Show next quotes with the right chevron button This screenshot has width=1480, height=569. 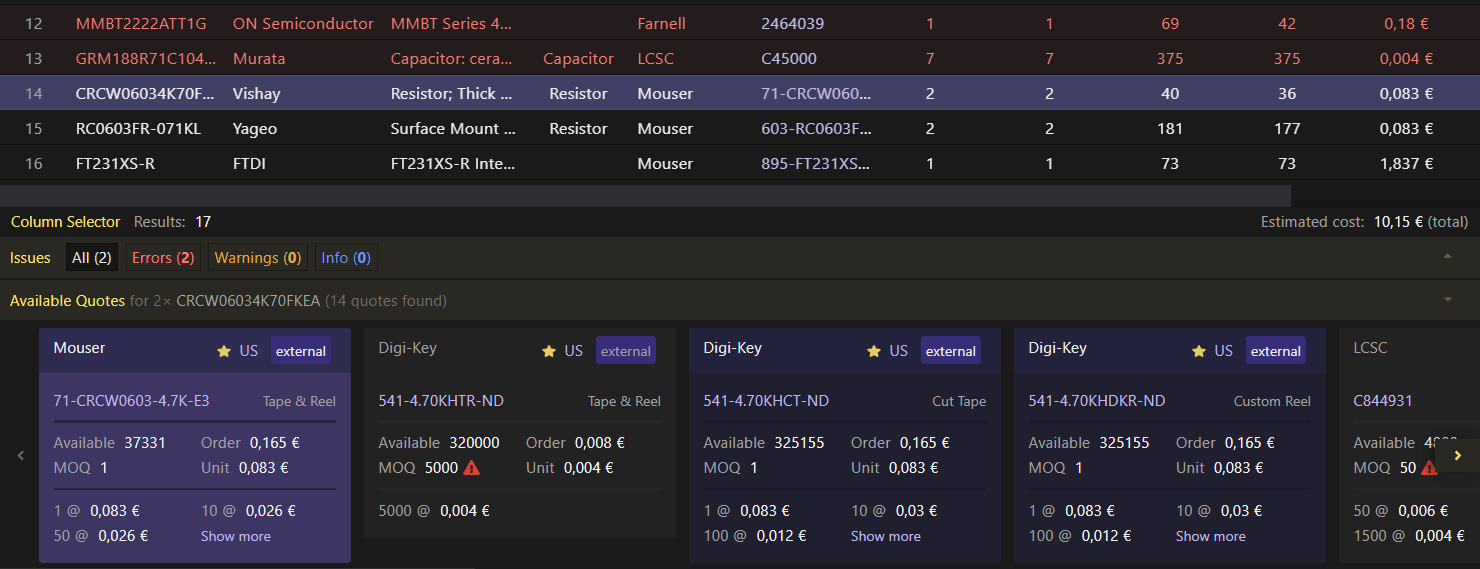pyautogui.click(x=1456, y=455)
